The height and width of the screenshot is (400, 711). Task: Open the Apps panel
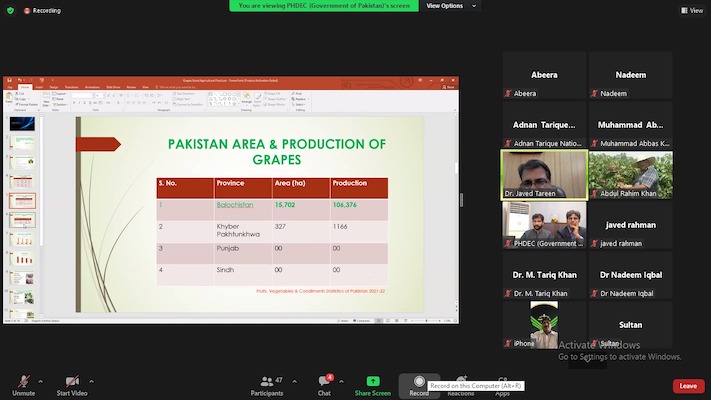[x=502, y=385]
